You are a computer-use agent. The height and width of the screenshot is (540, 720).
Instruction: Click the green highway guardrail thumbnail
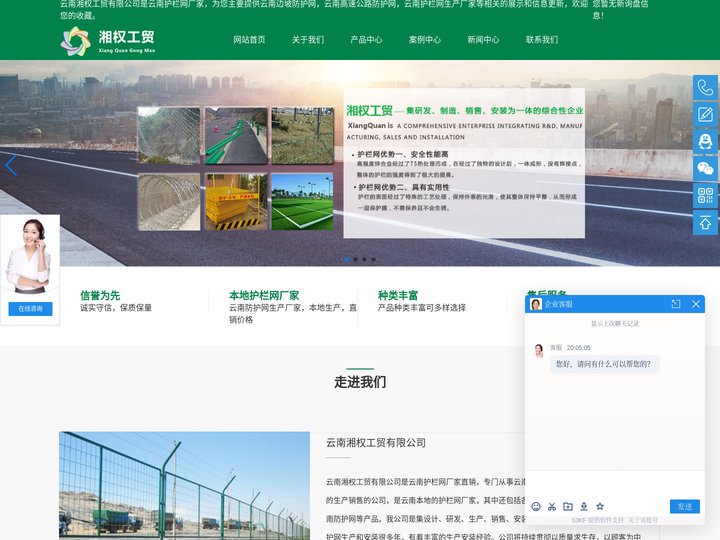tap(236, 135)
